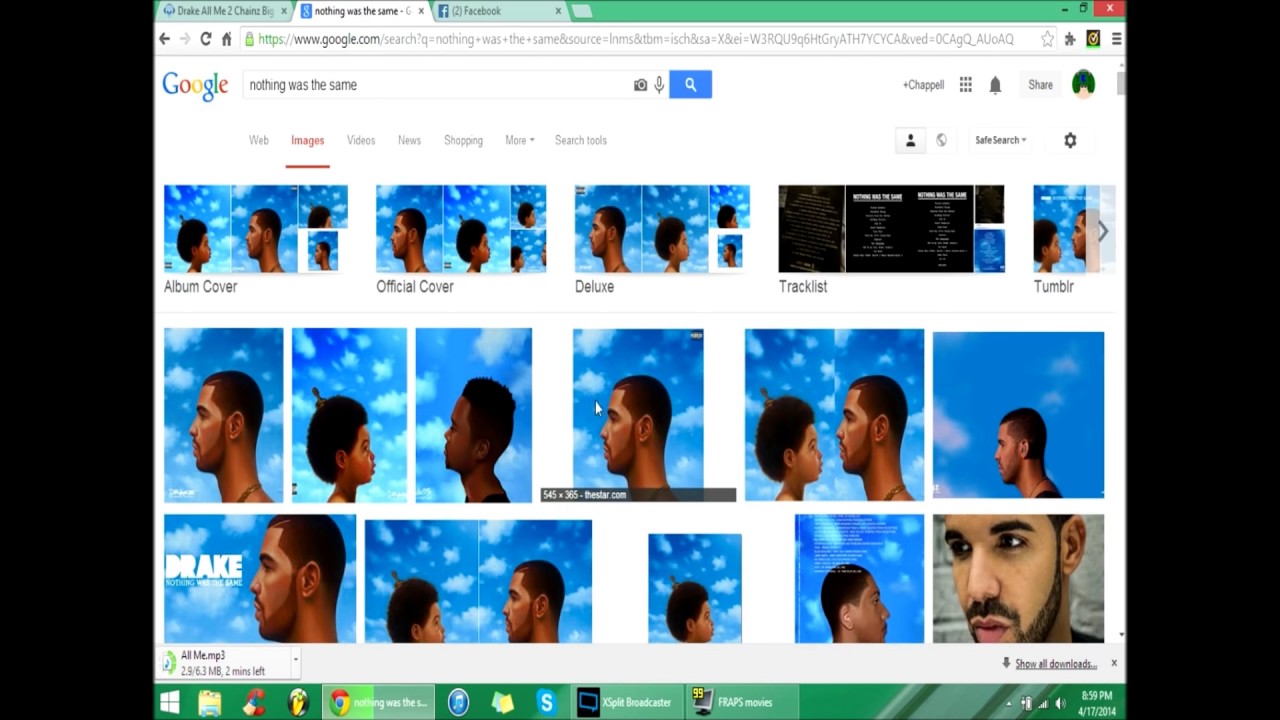The image size is (1280, 720).
Task: Open the Official Cover category
Action: click(x=461, y=240)
